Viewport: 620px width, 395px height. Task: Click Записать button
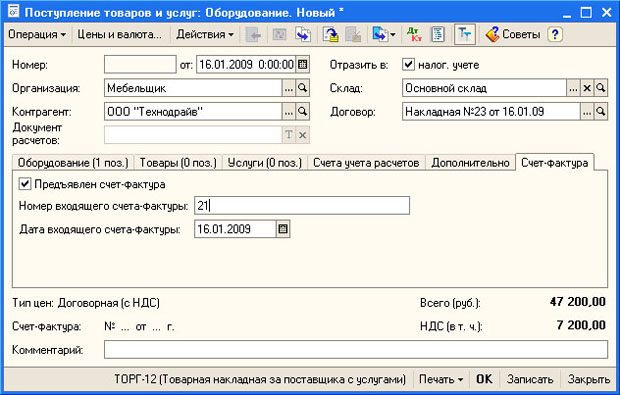[530, 379]
